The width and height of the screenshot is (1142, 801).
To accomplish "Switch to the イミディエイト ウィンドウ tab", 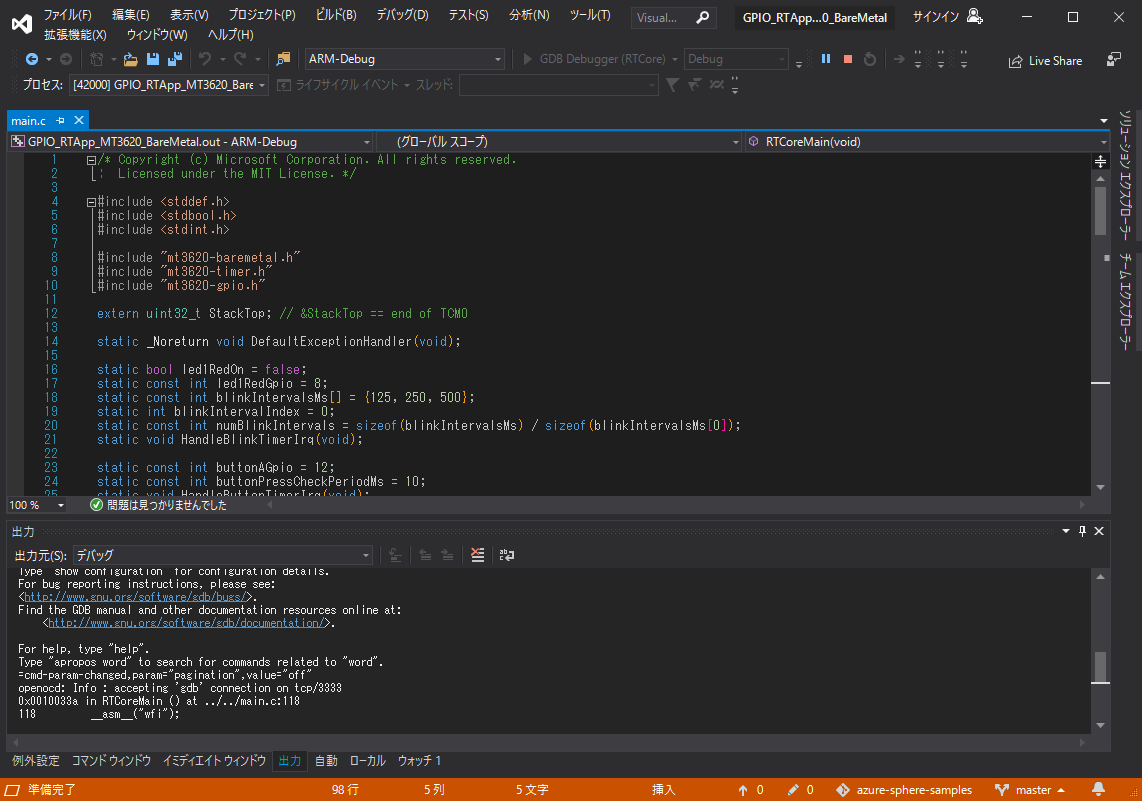I will tap(214, 761).
